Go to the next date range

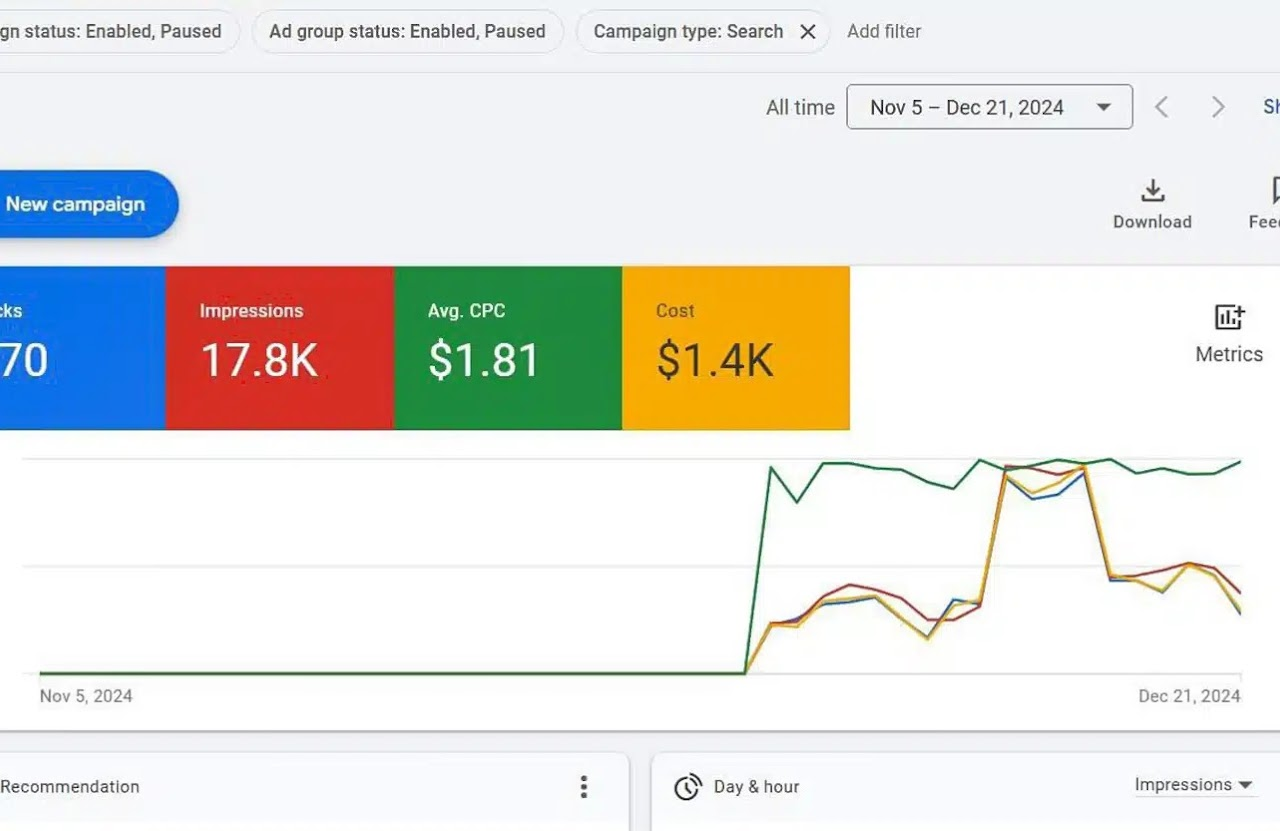(1218, 107)
